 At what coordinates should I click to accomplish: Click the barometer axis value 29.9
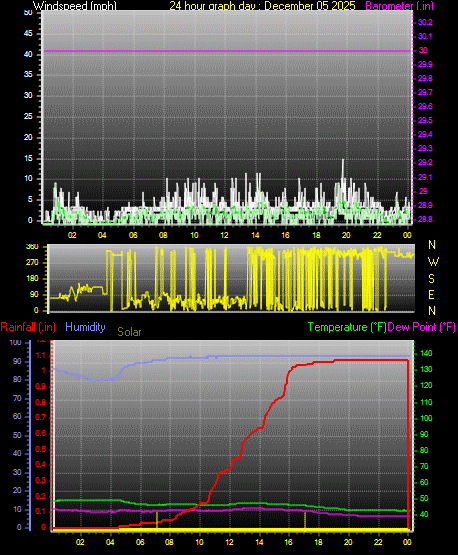click(425, 64)
